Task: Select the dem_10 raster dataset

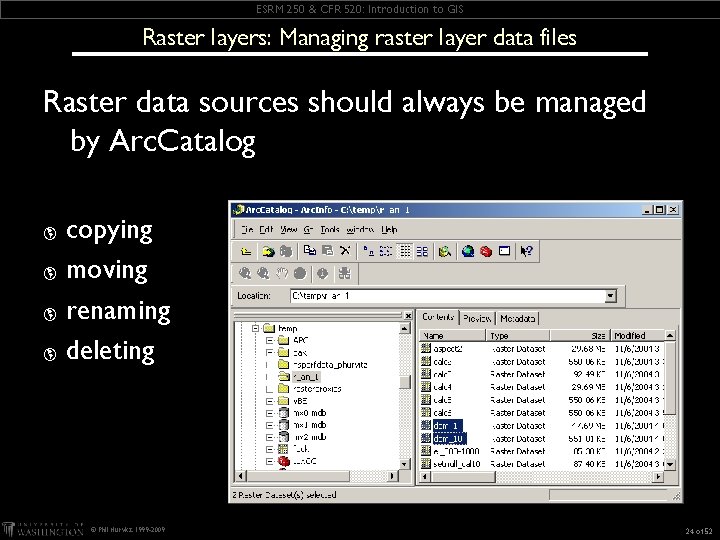Action: click(449, 439)
